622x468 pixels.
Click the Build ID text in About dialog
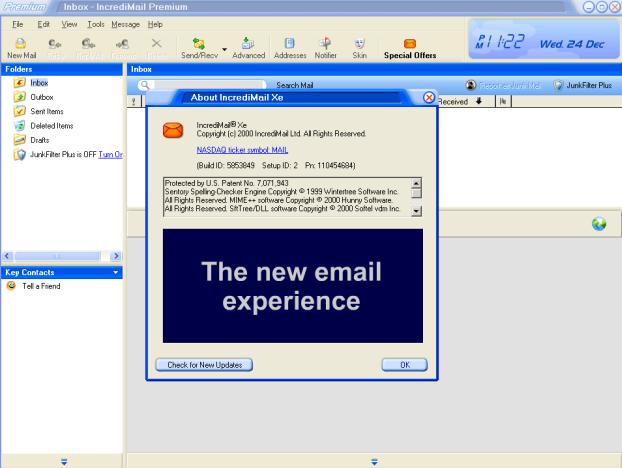pyautogui.click(x=226, y=165)
